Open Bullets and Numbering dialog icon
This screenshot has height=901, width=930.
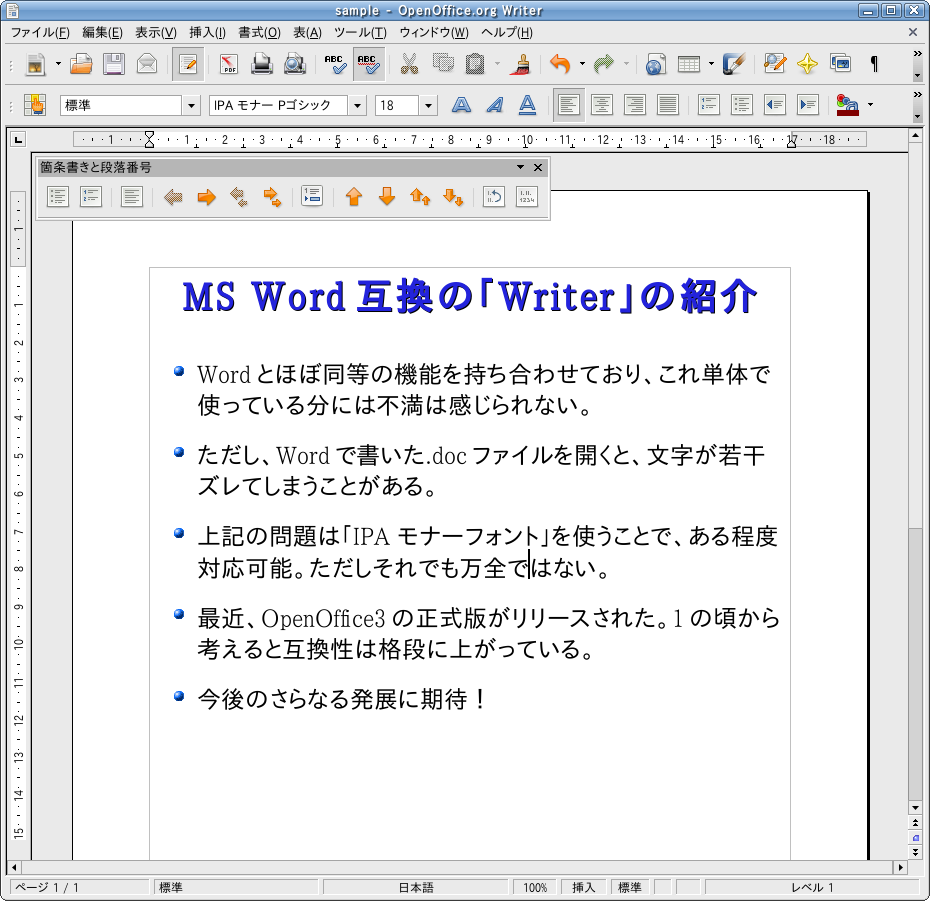pyautogui.click(x=527, y=197)
